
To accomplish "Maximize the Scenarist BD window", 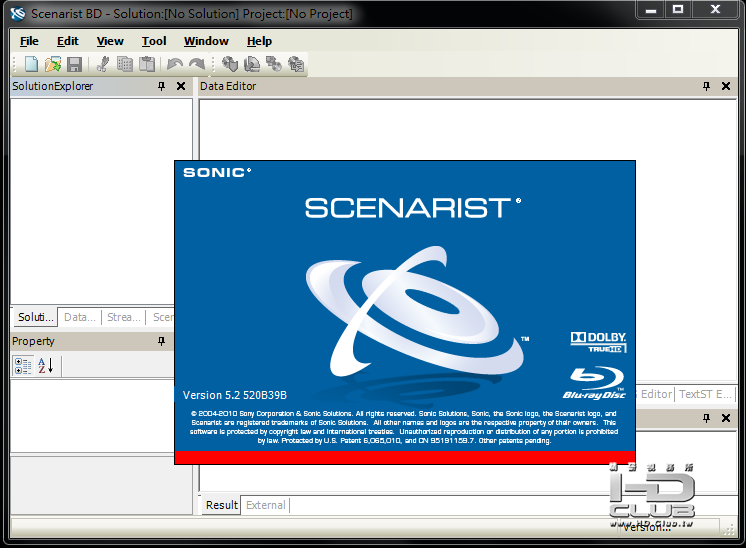I will (678, 10).
